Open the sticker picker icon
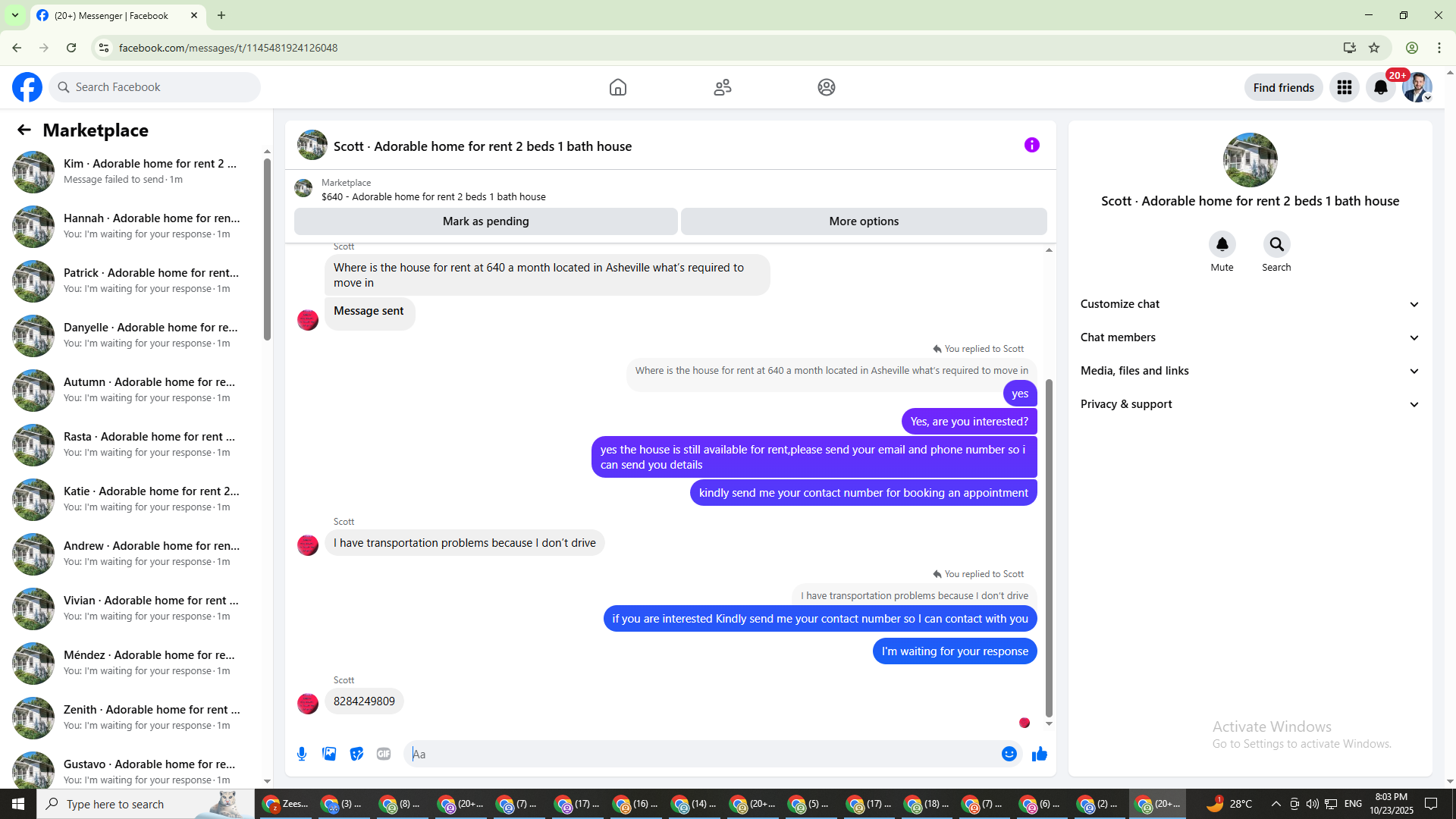 pyautogui.click(x=356, y=754)
